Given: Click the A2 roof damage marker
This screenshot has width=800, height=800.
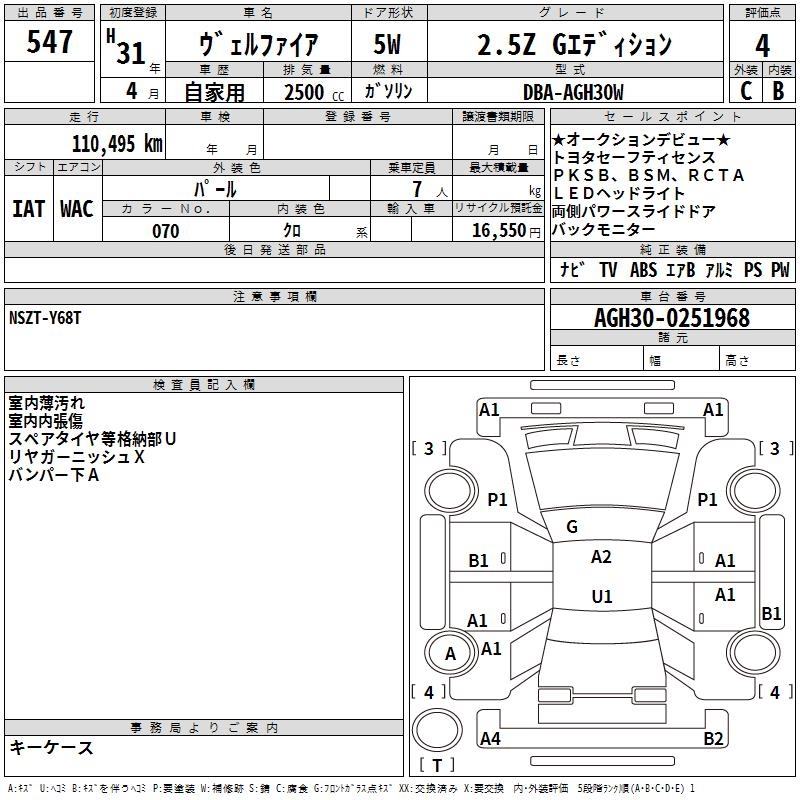Looking at the screenshot, I should pos(601,557).
